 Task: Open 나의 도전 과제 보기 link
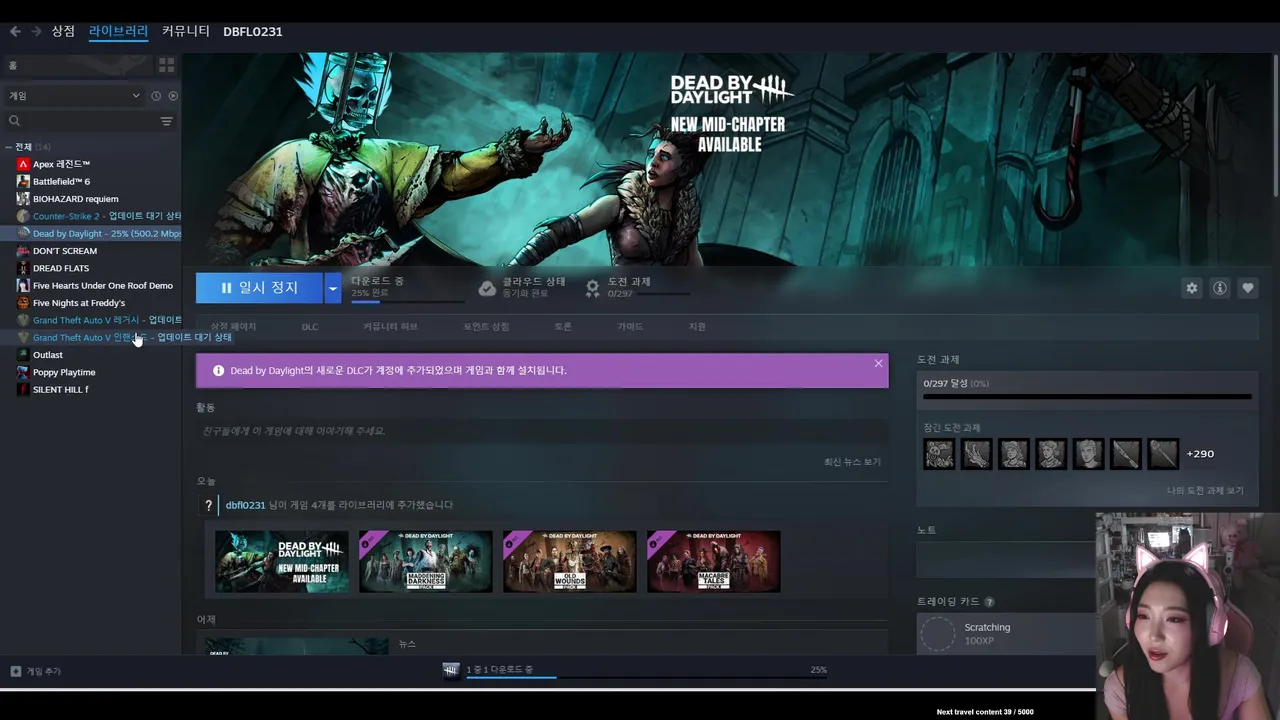tap(1205, 491)
